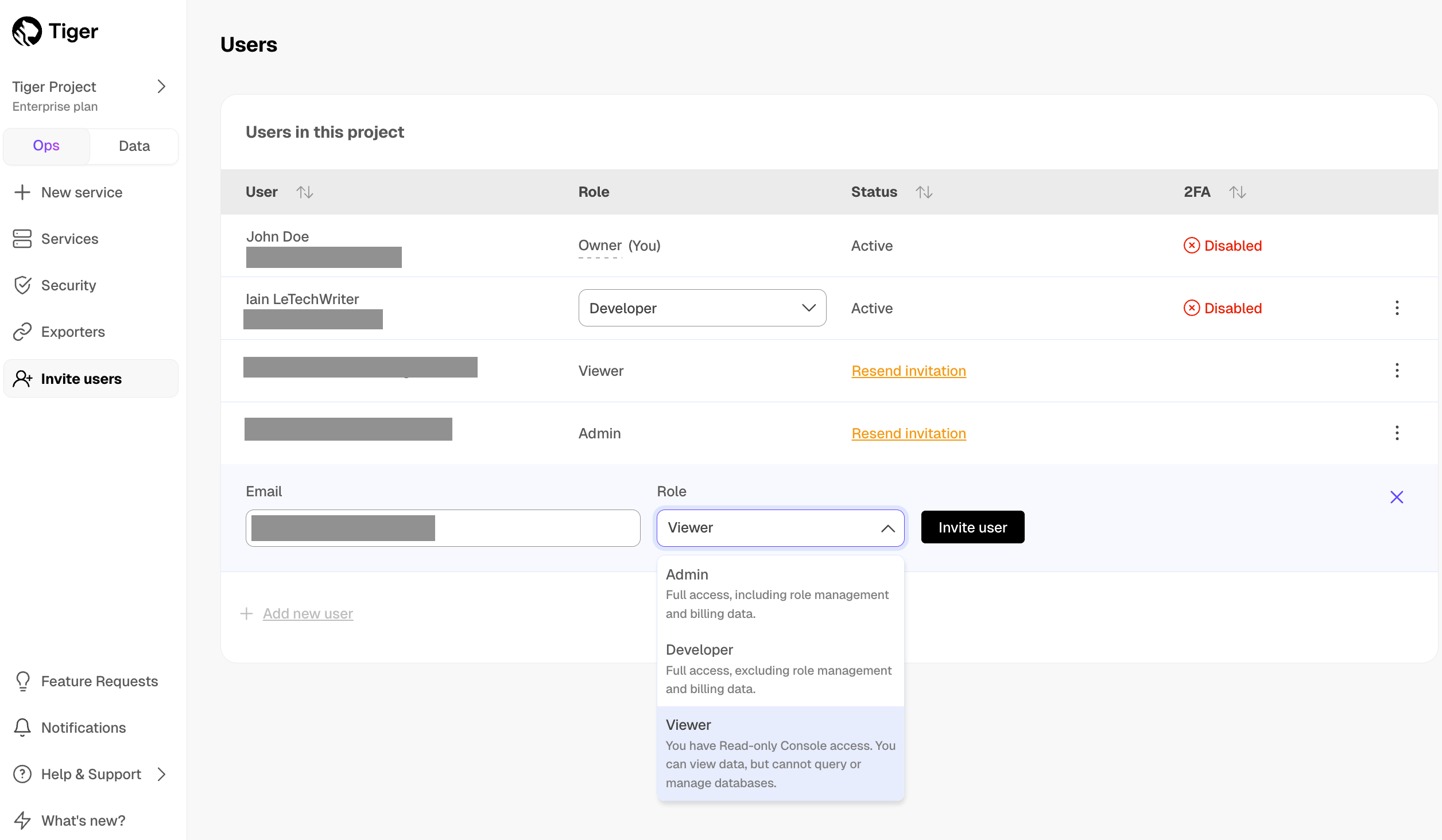Switch to the Data tab

(134, 146)
